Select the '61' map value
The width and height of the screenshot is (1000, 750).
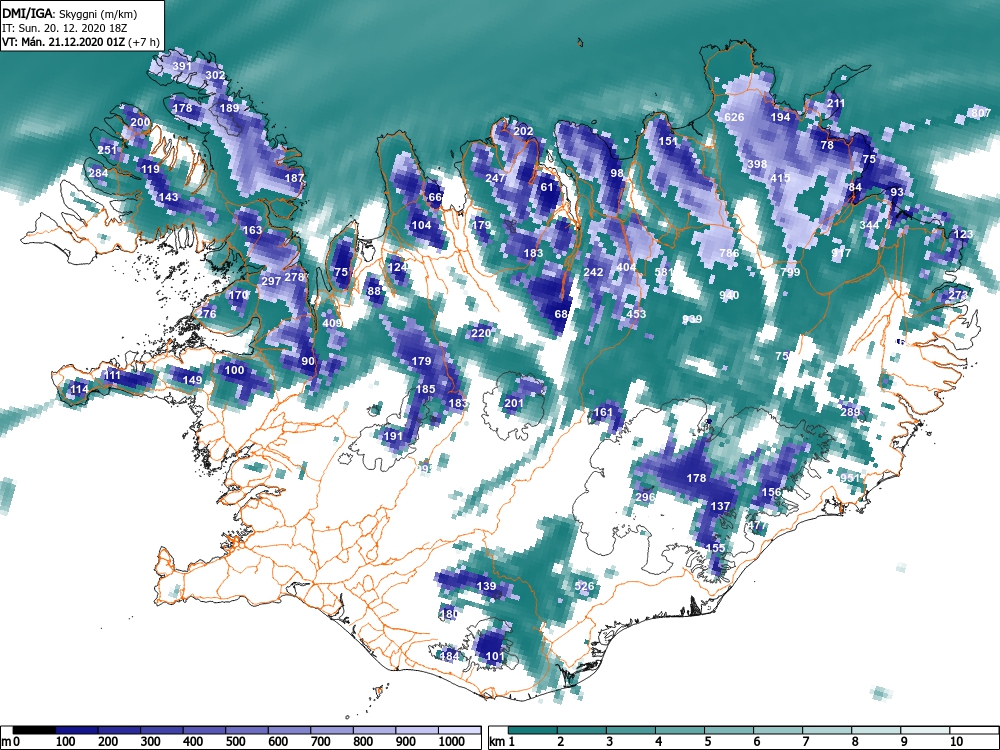(547, 188)
